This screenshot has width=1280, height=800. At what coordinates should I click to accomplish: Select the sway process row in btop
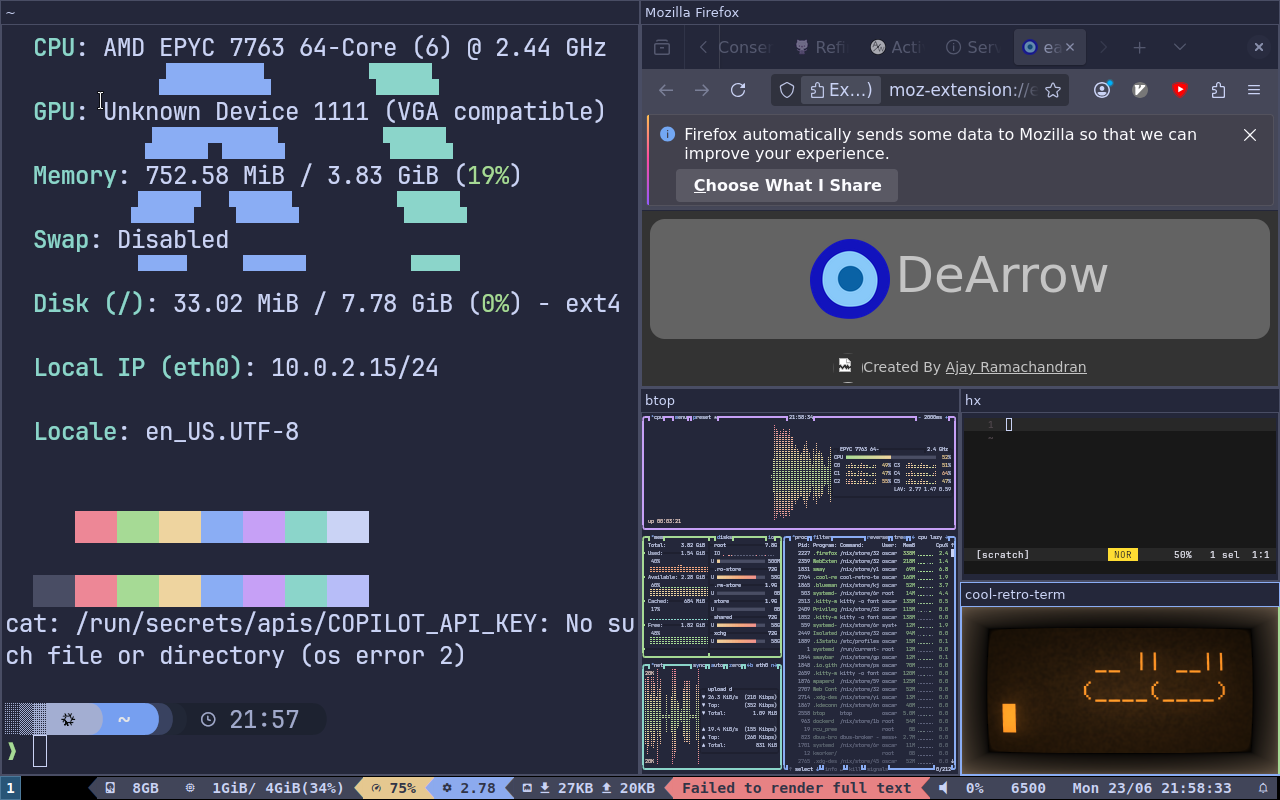868,569
